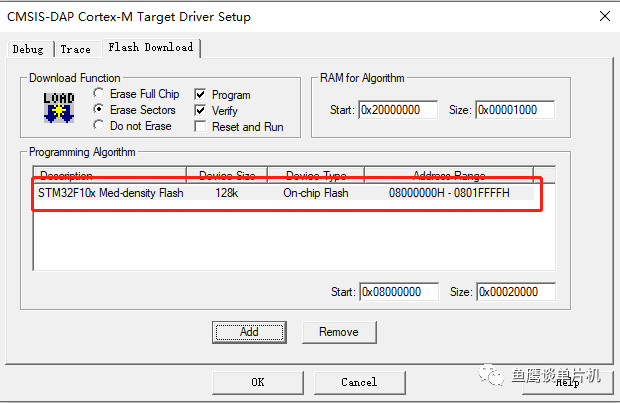Click RAM for Algorithm Start field

point(398,110)
